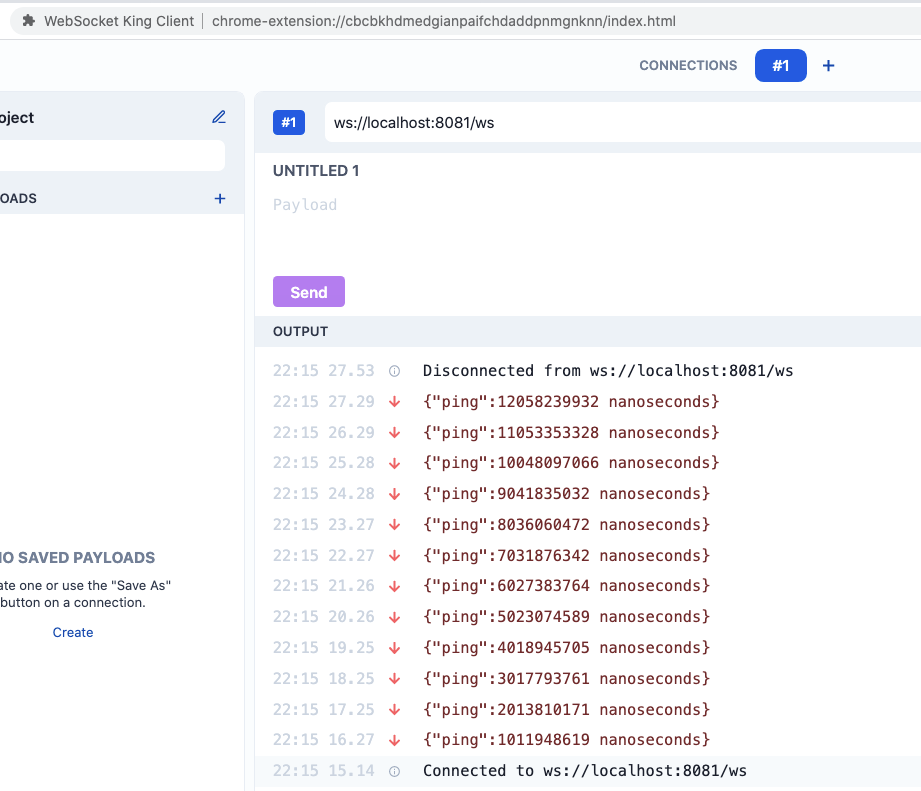The height and width of the screenshot is (791, 921).
Task: Click the Create link
Action: 73,632
